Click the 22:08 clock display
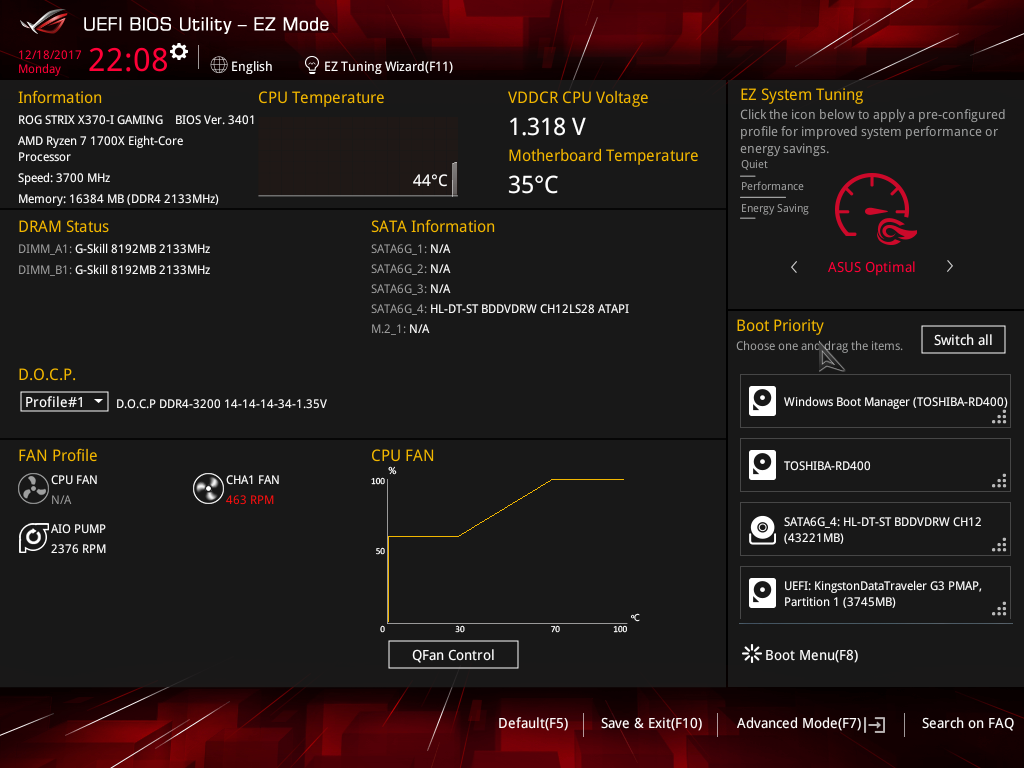Viewport: 1024px width, 768px height. tap(128, 60)
